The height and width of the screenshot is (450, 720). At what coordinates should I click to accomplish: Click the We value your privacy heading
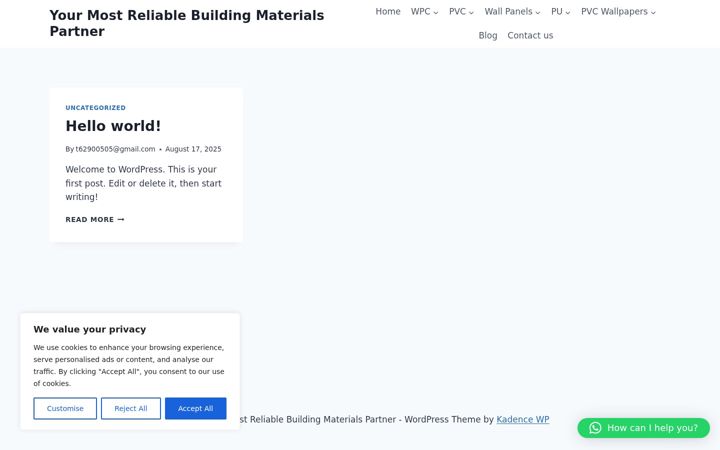(90, 329)
